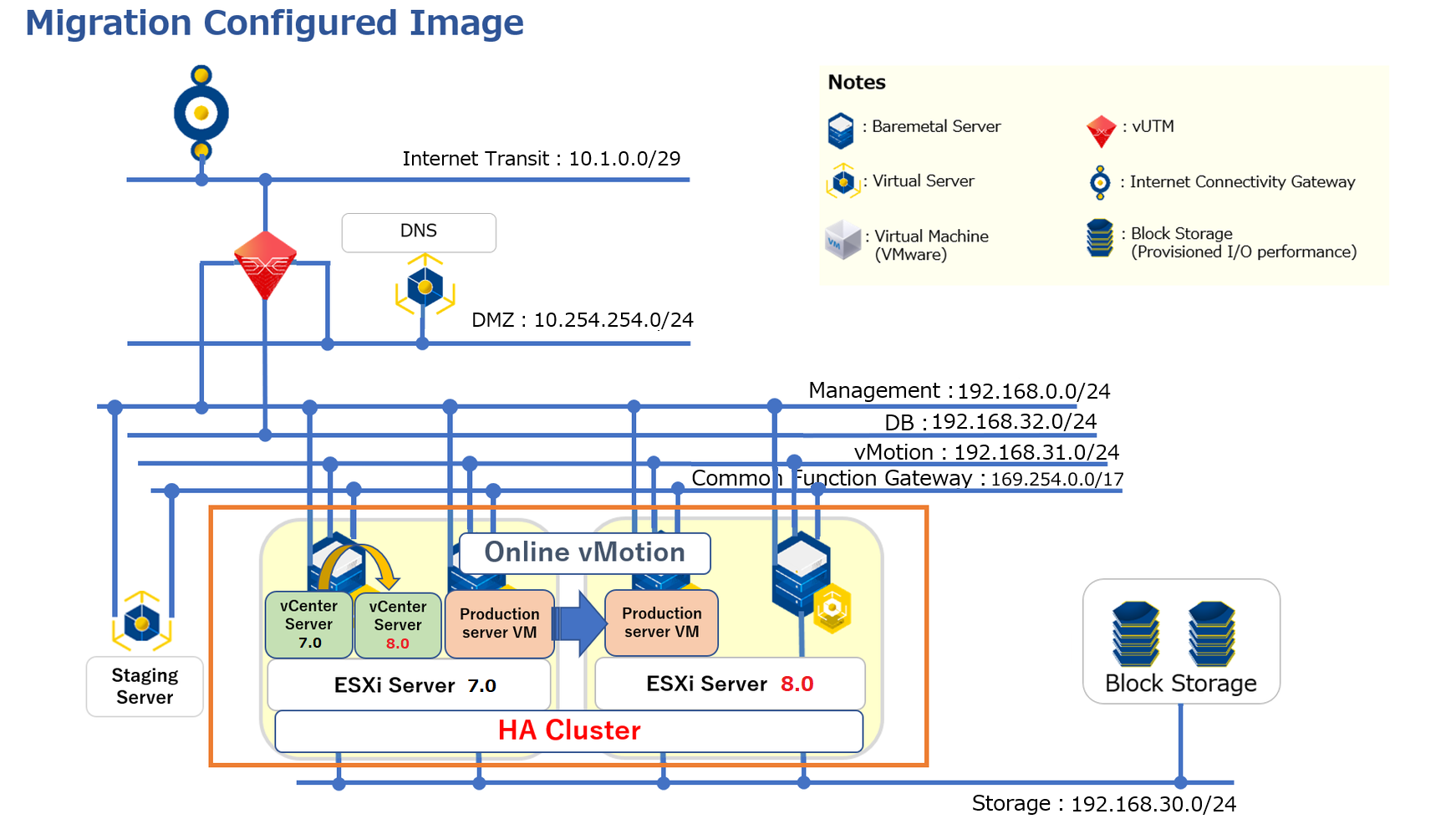This screenshot has height=819, width=1456.
Task: Click the Virtual Server legend text
Action: click(924, 181)
